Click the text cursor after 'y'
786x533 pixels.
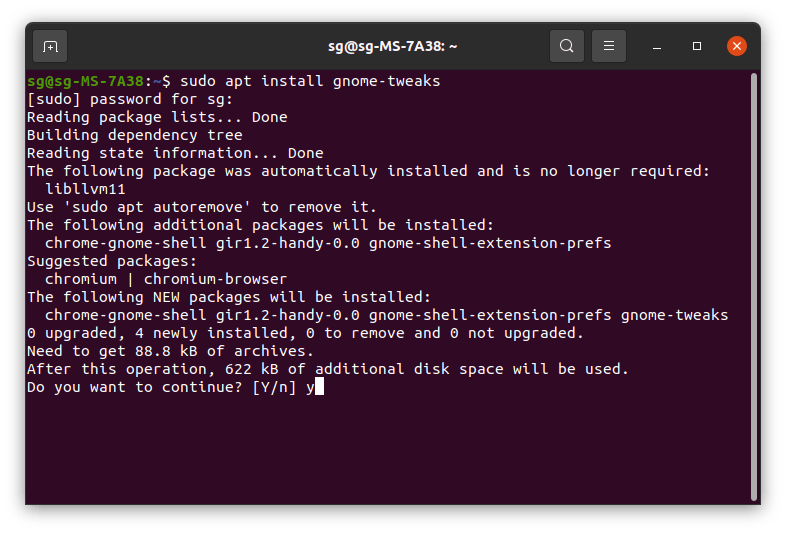tap(319, 387)
